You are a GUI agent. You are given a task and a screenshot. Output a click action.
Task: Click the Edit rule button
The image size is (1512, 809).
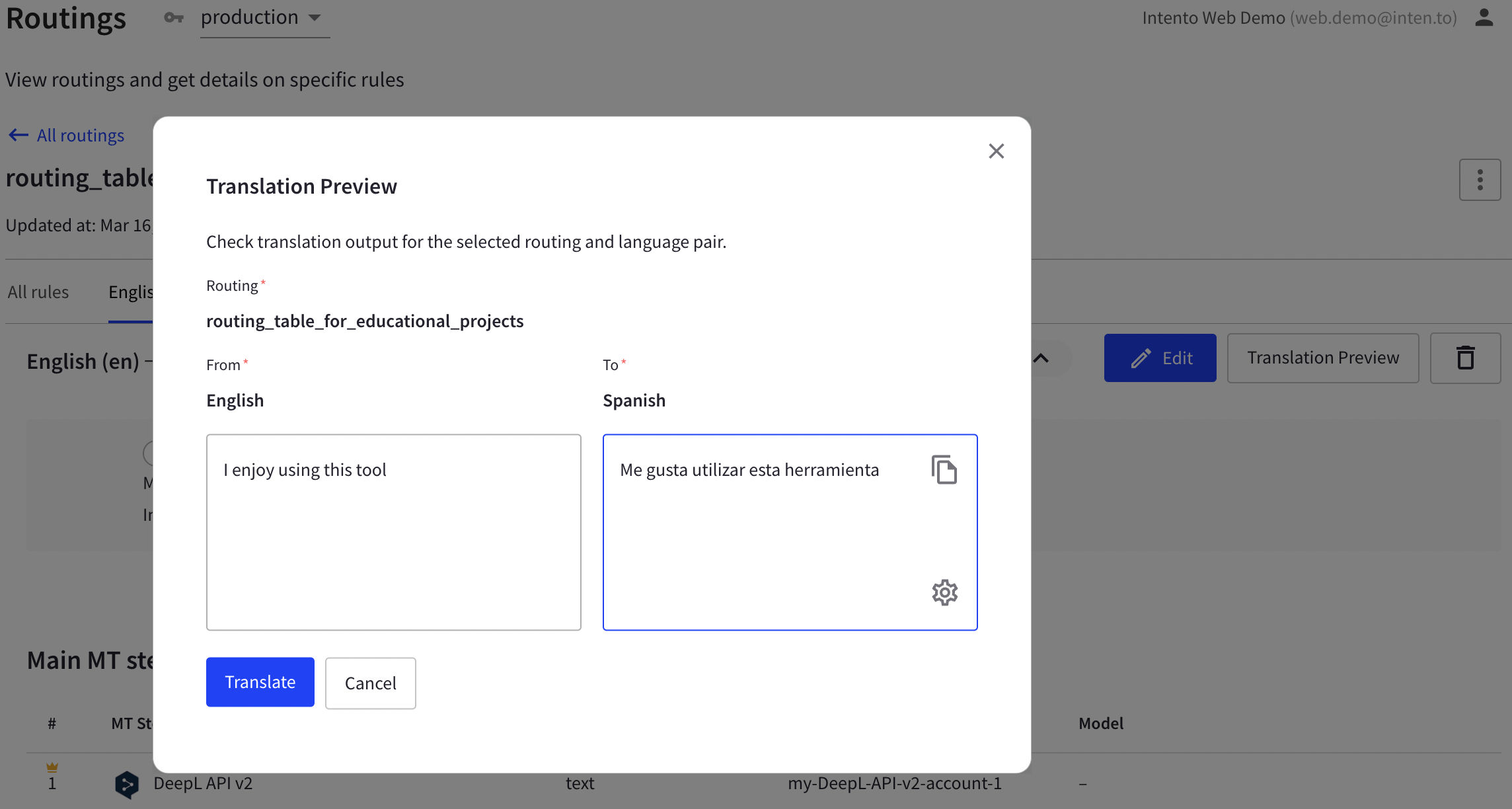(1160, 358)
